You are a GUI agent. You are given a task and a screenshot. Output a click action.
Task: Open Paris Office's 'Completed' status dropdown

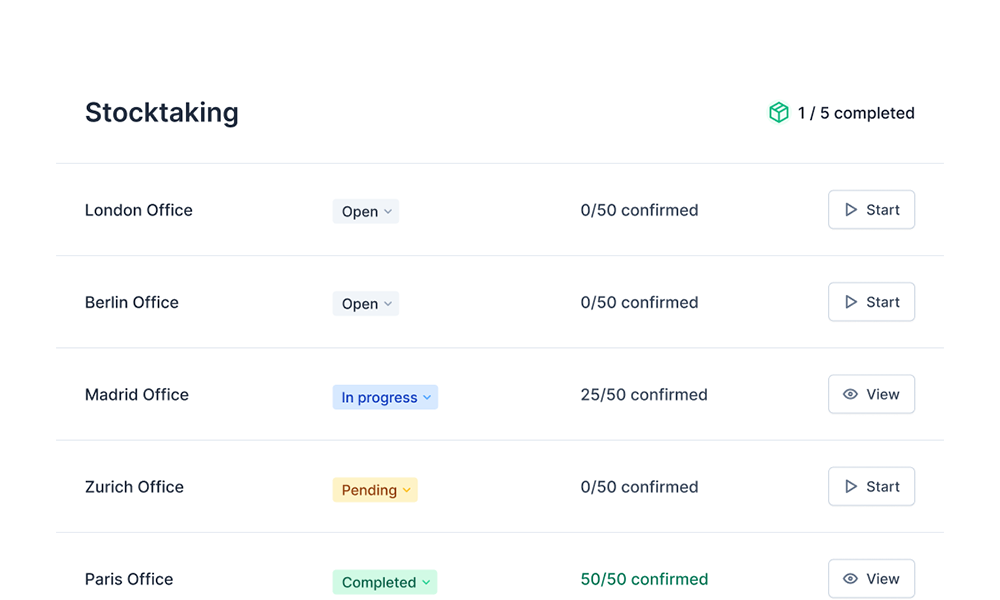coord(385,582)
